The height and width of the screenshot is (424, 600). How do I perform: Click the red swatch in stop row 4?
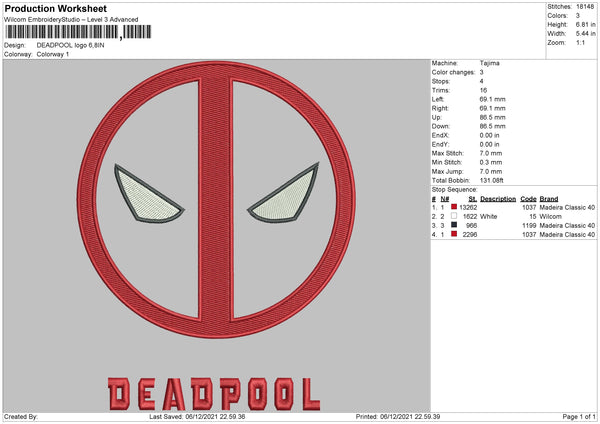point(454,234)
